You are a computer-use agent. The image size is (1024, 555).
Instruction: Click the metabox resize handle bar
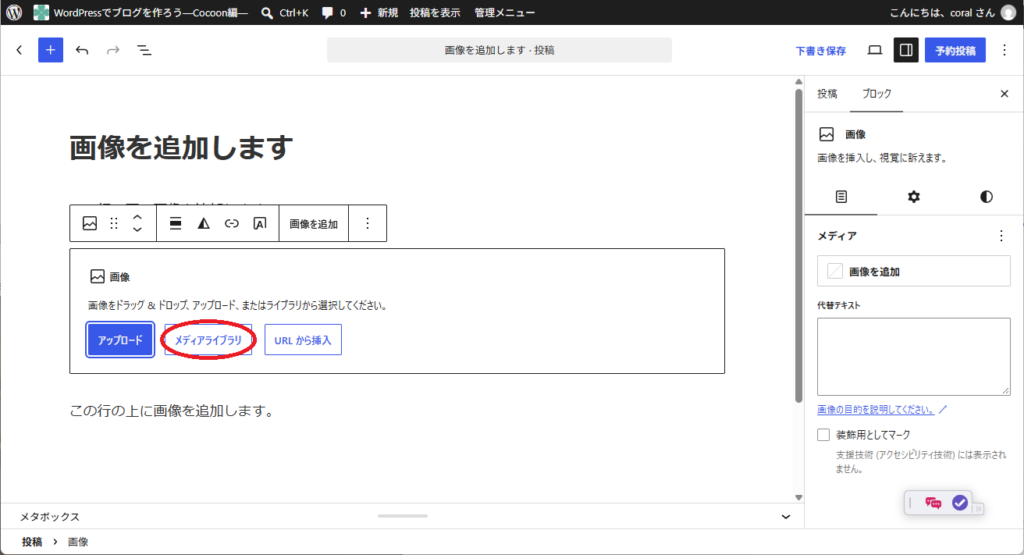(x=402, y=516)
